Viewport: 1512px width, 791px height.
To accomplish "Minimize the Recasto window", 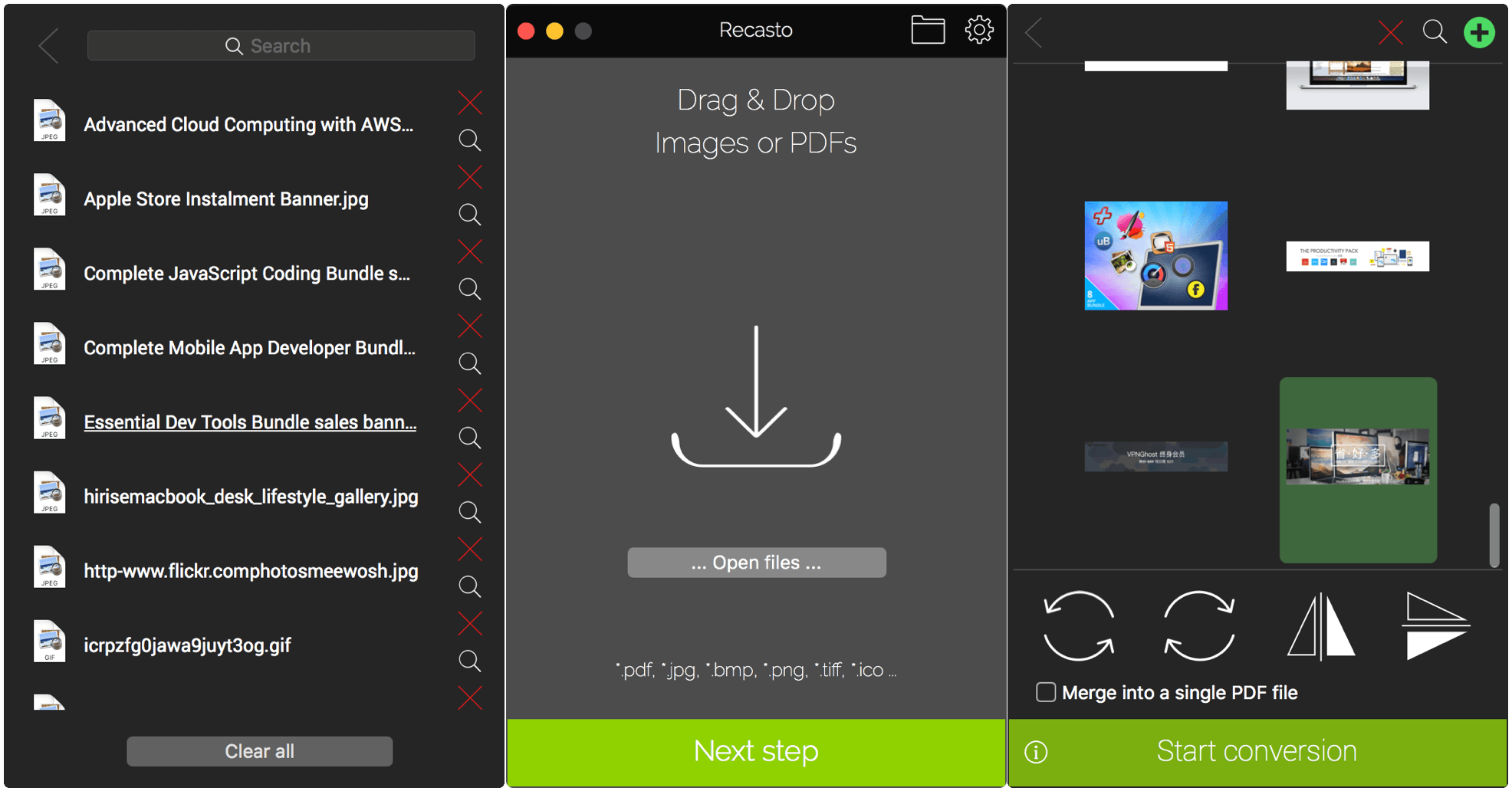I will (x=554, y=31).
